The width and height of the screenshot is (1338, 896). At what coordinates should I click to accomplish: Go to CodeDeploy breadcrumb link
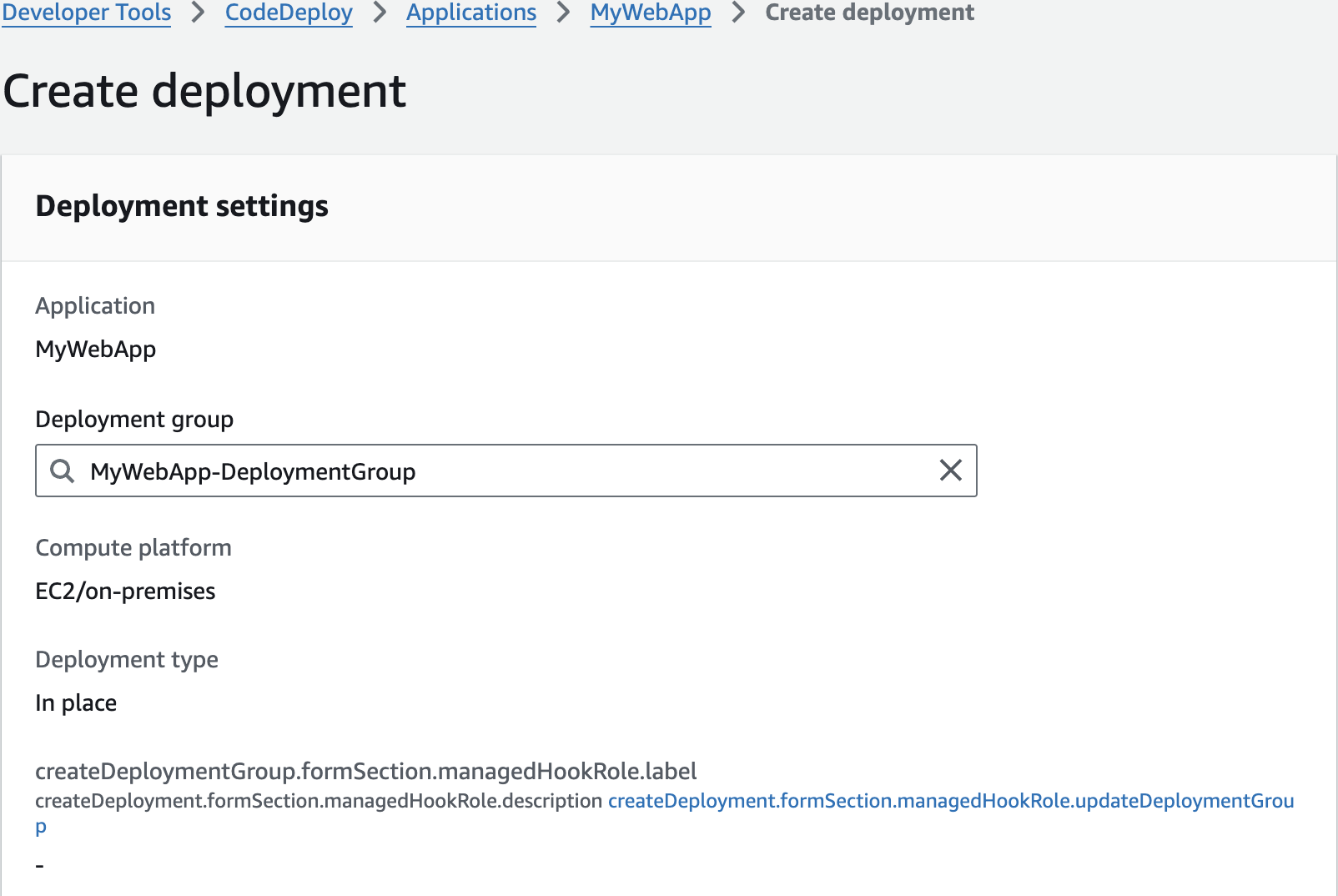(289, 13)
